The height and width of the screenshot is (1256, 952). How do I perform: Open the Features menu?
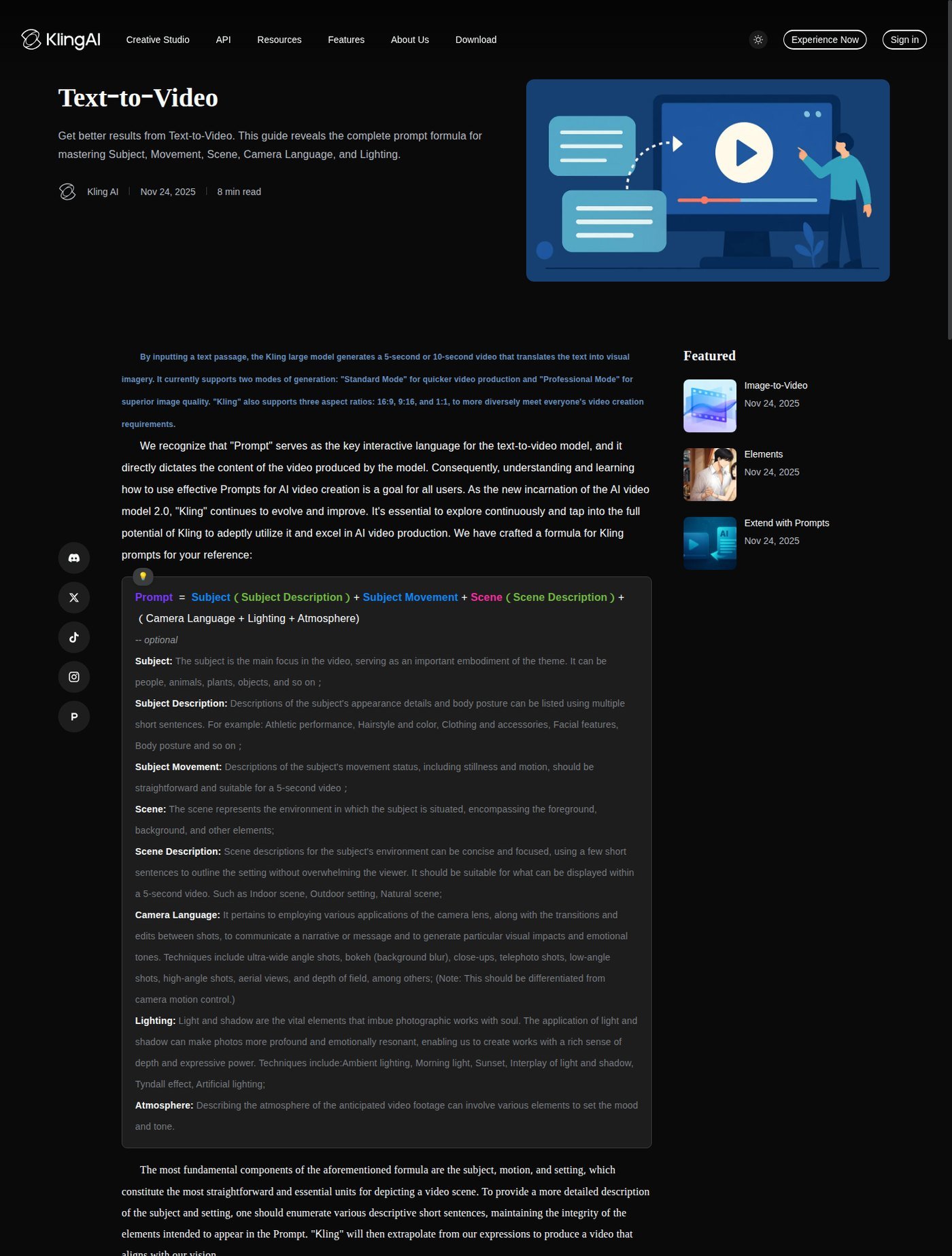[x=346, y=39]
